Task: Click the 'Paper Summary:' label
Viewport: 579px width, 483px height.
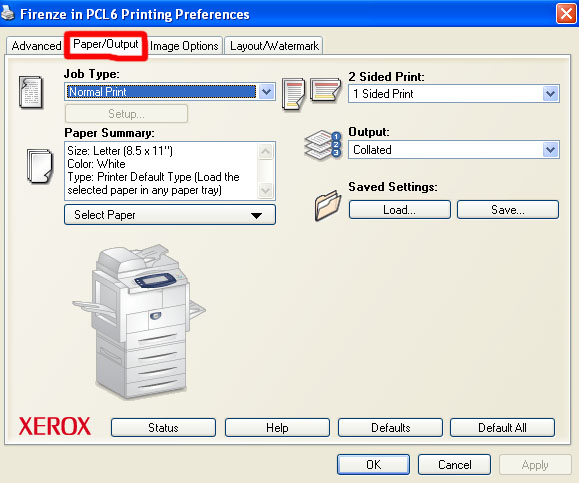Action: pyautogui.click(x=110, y=133)
